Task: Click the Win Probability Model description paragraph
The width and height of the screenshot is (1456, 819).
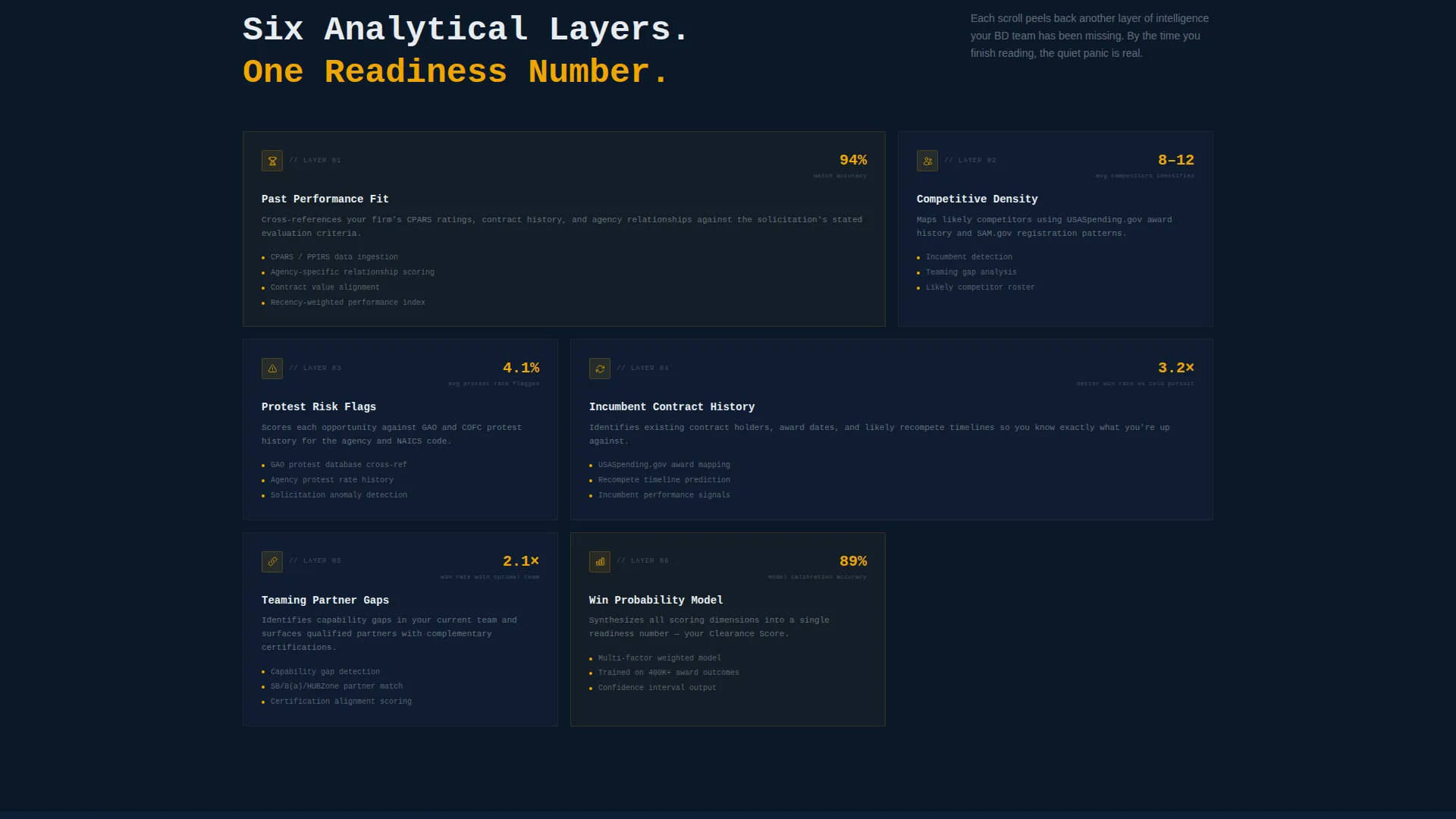Action: 709,627
